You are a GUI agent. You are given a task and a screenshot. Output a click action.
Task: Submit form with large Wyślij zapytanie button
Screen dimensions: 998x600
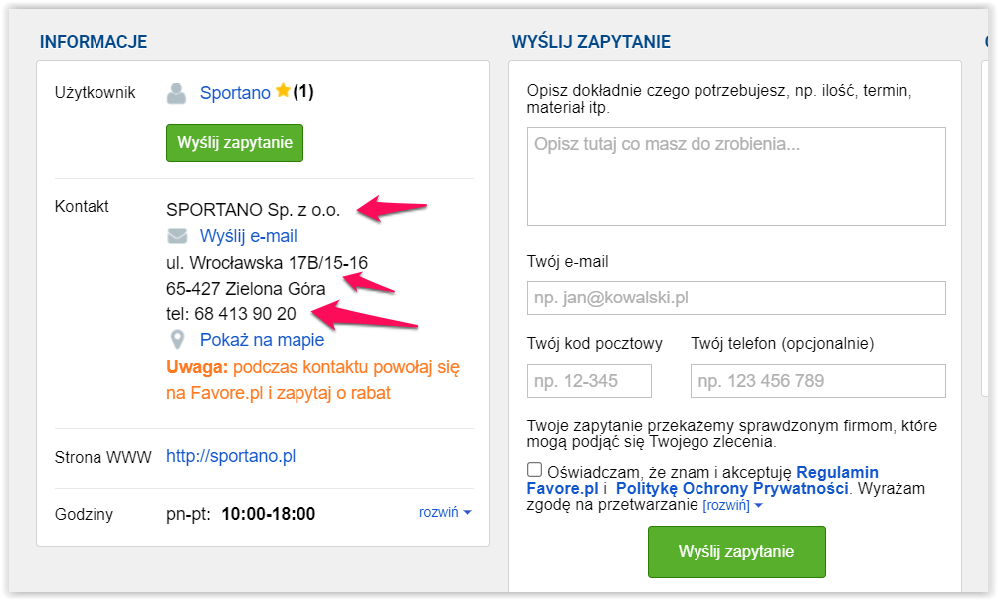736,552
